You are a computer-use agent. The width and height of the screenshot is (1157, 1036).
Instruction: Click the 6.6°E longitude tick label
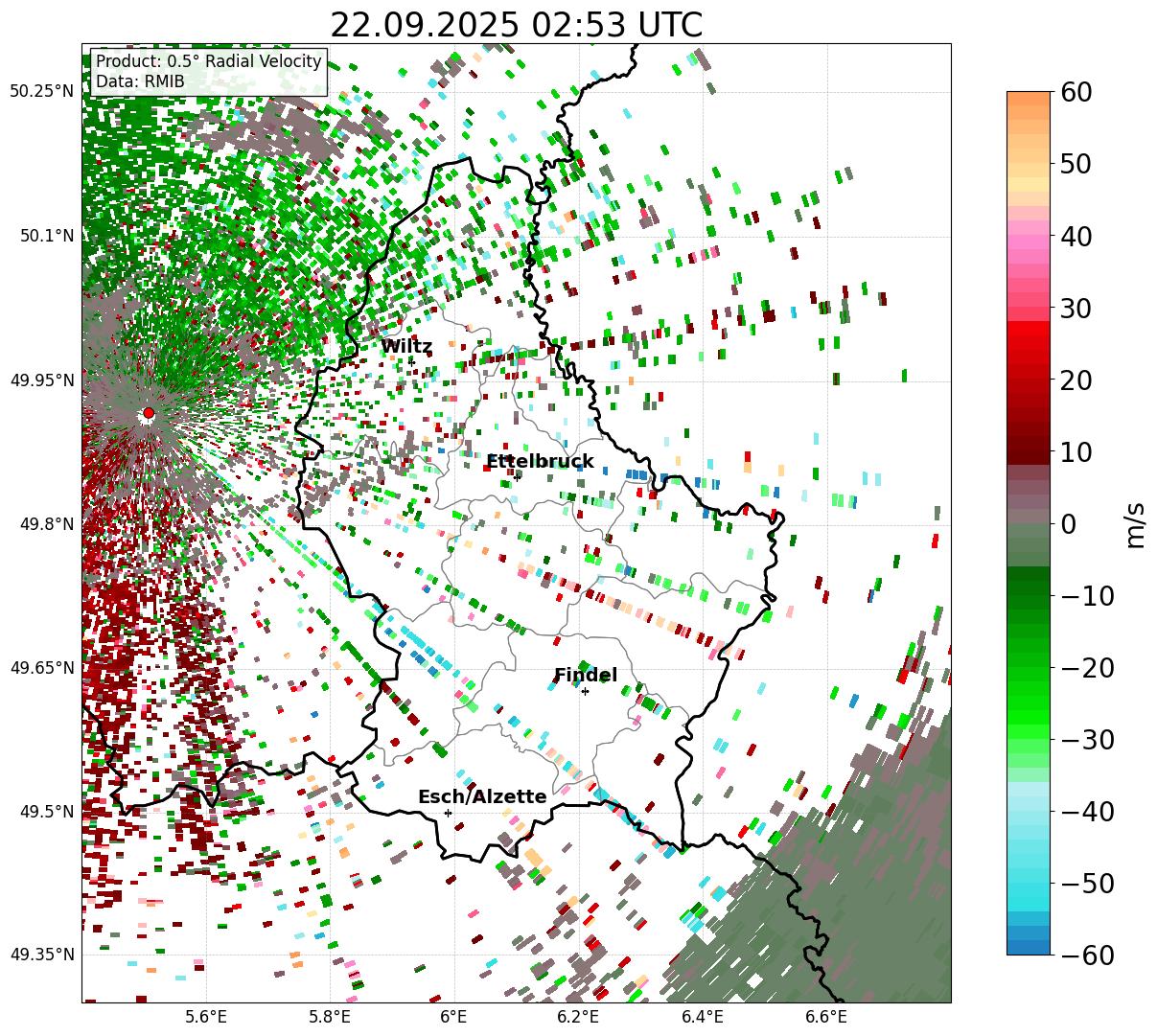826,1016
